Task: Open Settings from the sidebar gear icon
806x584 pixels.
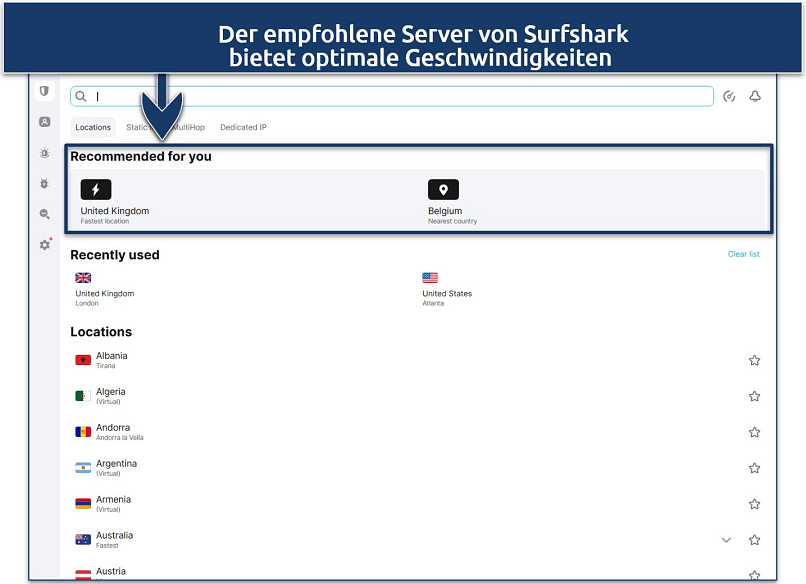Action: (x=44, y=244)
